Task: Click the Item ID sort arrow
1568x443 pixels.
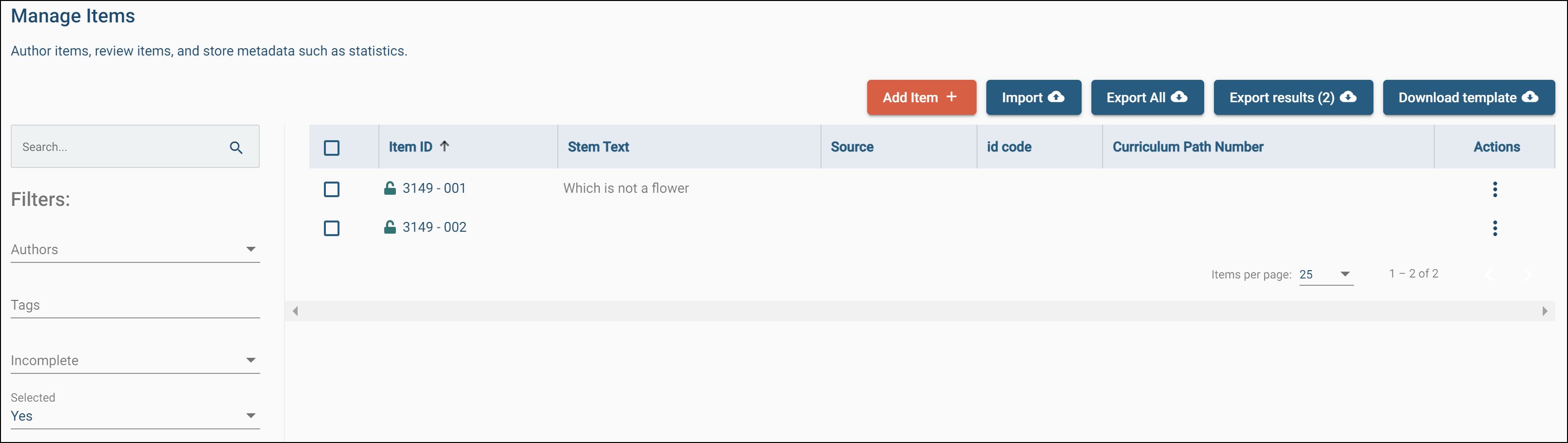Action: tap(445, 146)
